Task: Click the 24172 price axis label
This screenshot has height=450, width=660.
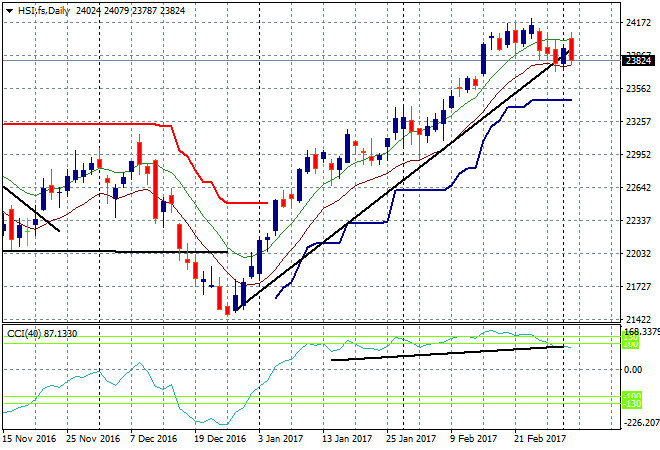Action: (x=638, y=23)
